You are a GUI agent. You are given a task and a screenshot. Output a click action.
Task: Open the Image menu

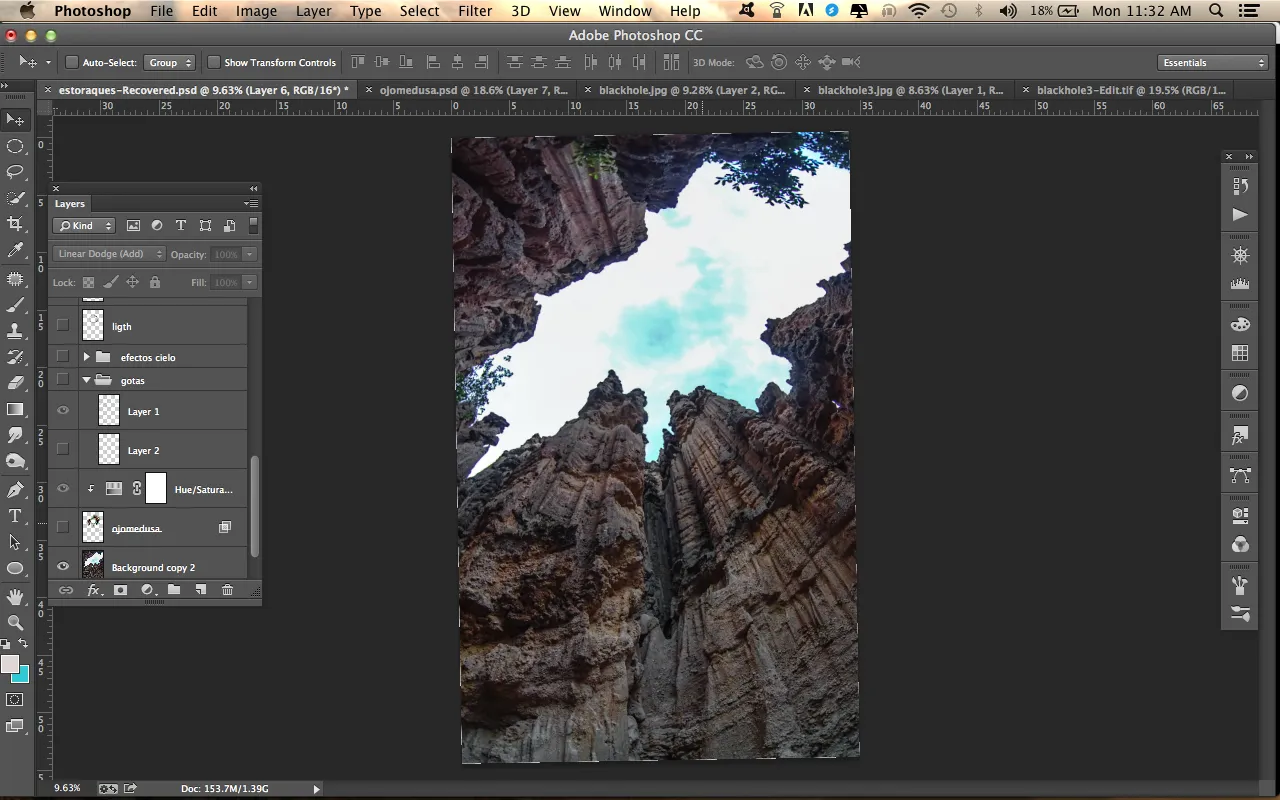[x=256, y=11]
